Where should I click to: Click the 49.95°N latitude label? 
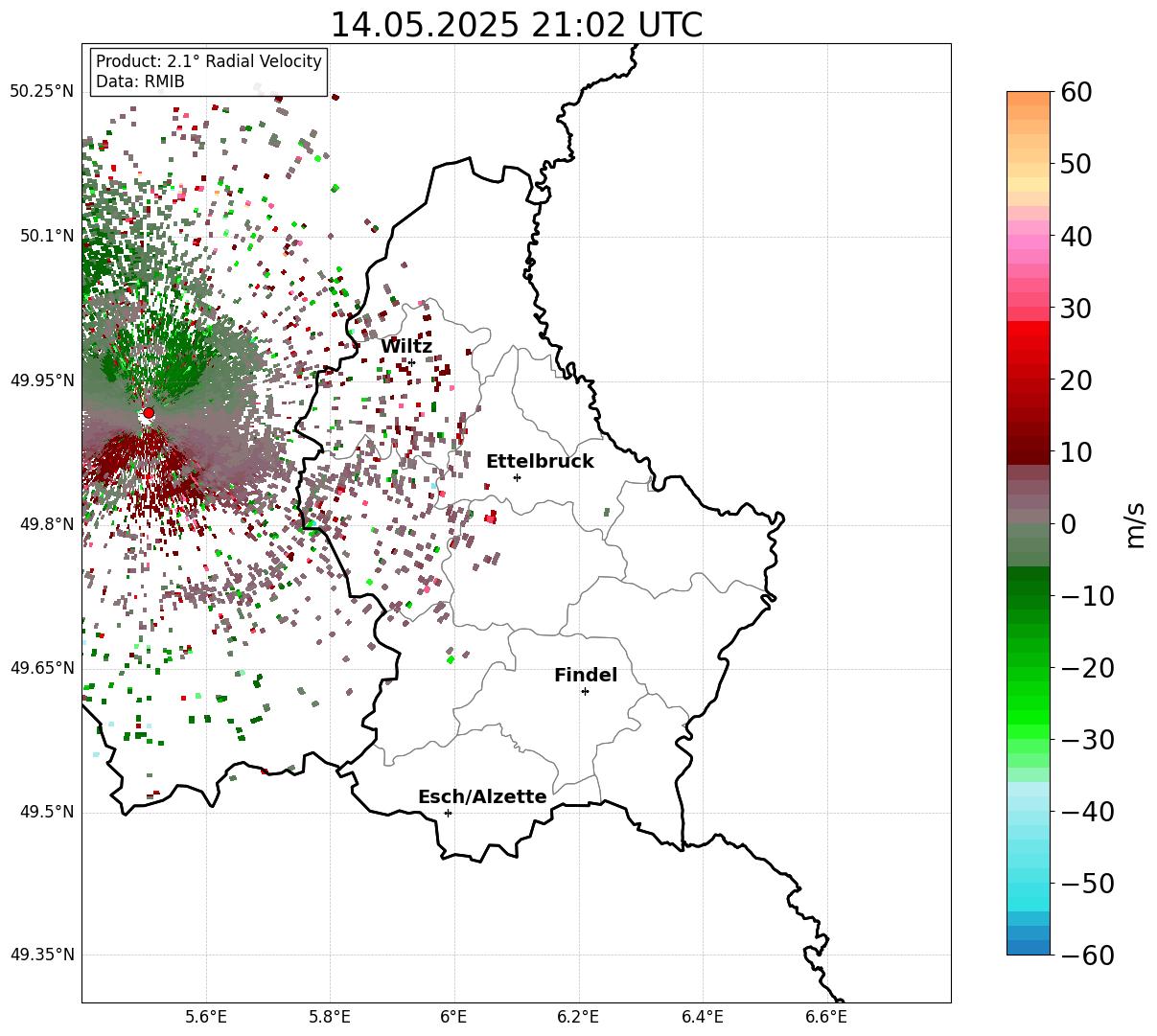point(41,380)
